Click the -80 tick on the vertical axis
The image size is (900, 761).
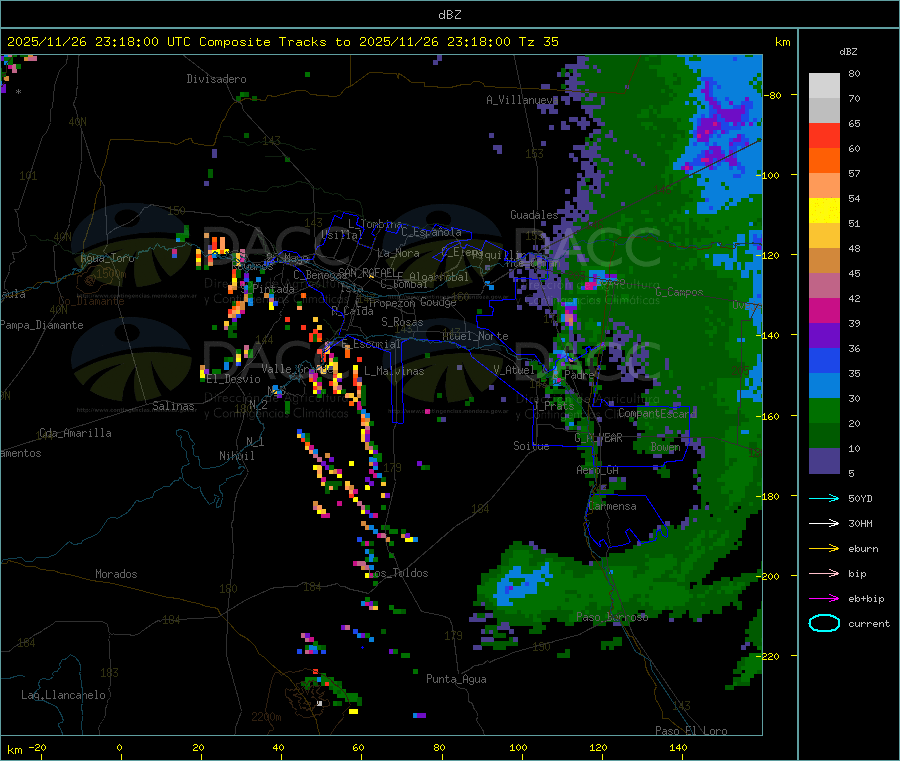tap(774, 95)
